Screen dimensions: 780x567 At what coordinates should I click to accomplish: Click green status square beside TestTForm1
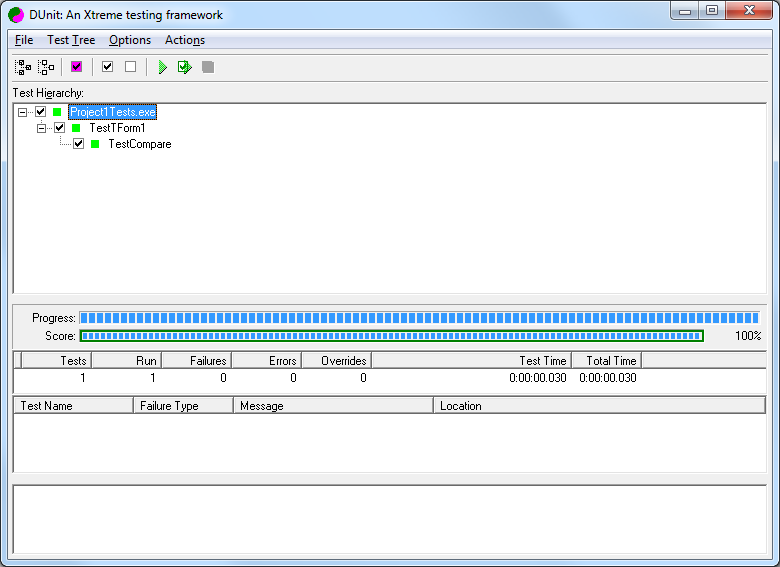[x=76, y=128]
